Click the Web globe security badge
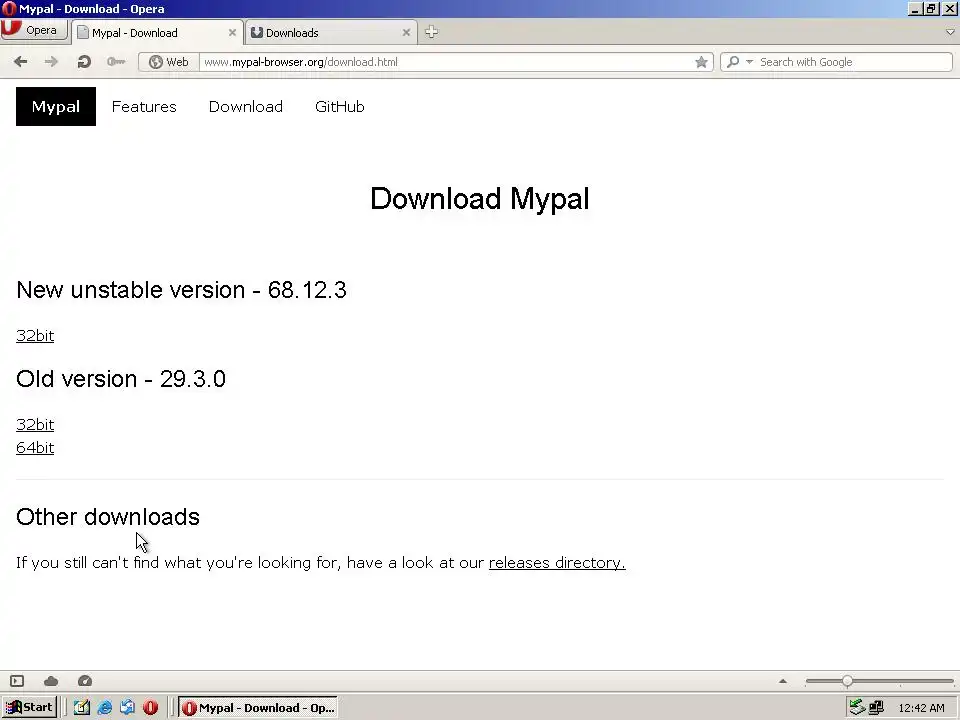This screenshot has width=960, height=720. tap(169, 62)
